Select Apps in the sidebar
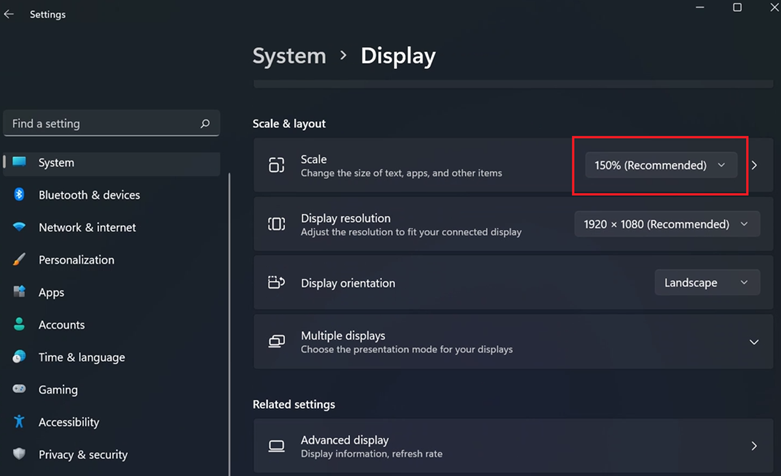This screenshot has width=781, height=476. click(51, 293)
